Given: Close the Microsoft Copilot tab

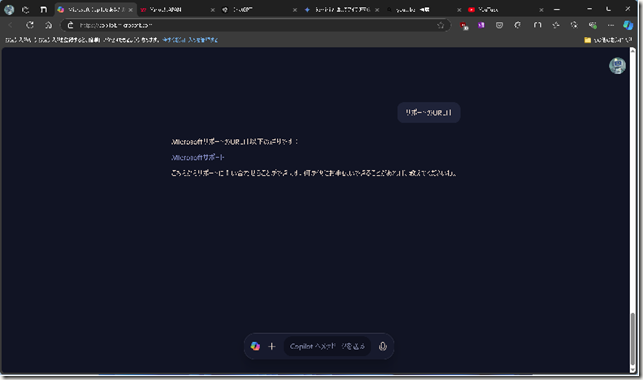Looking at the screenshot, I should click(x=131, y=10).
